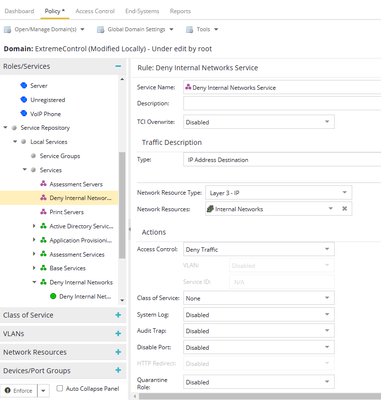This screenshot has height=400, width=381.
Task: Toggle the Auto Collapse Panel checkbox
Action: pos(60,388)
